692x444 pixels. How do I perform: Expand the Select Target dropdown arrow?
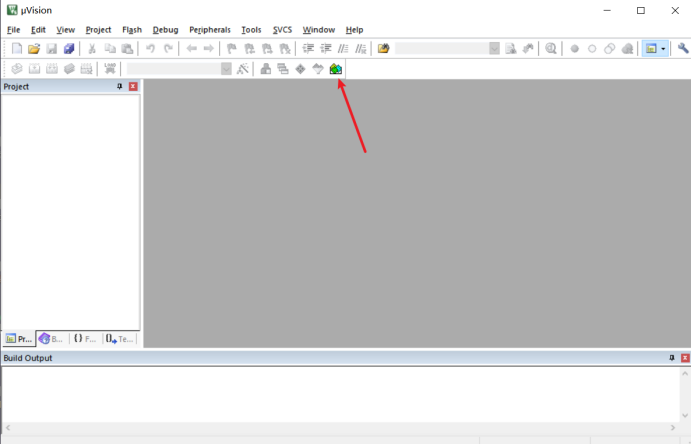(x=226, y=69)
